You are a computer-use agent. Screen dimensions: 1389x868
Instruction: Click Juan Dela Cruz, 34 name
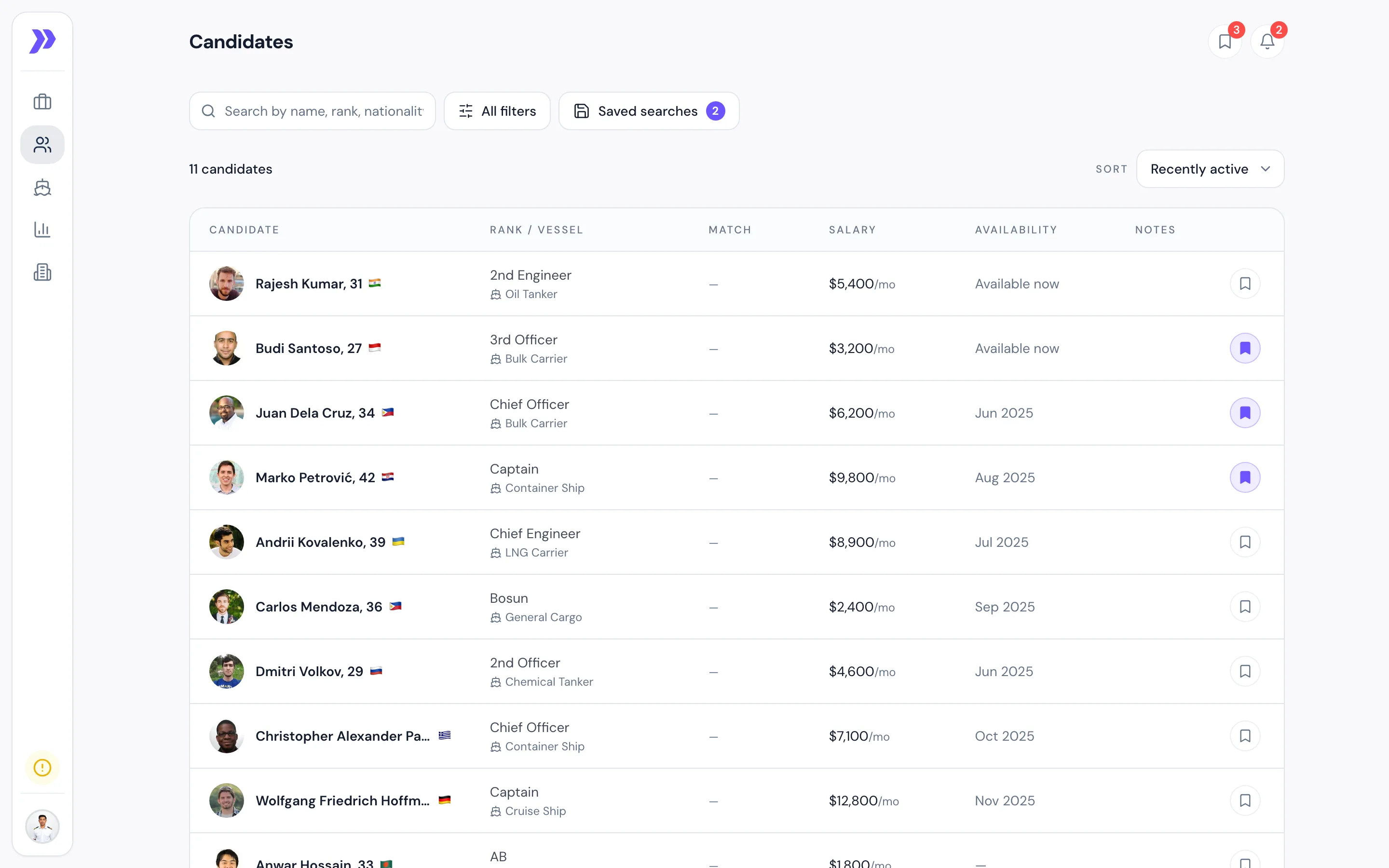coord(314,413)
